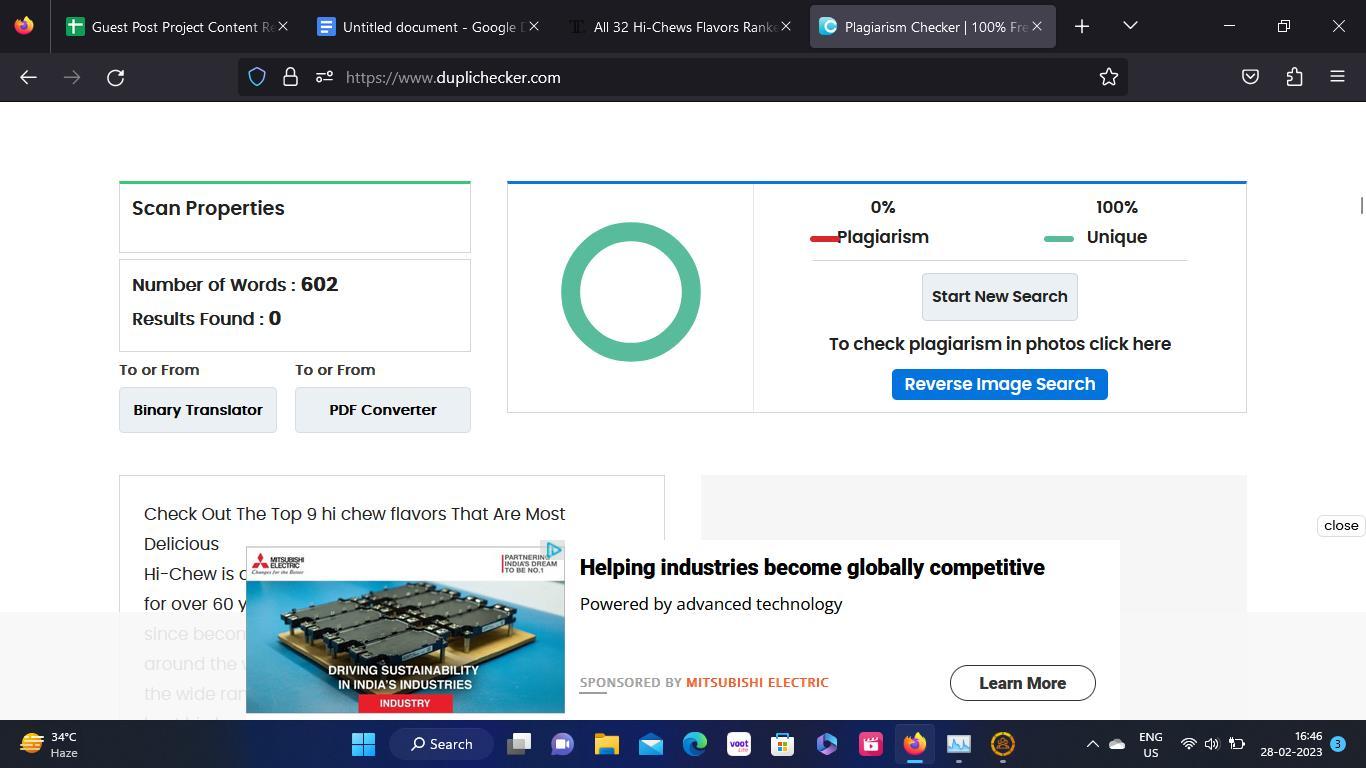Open the volume speaker tray icon
Viewport: 1366px width, 768px height.
pos(1212,744)
